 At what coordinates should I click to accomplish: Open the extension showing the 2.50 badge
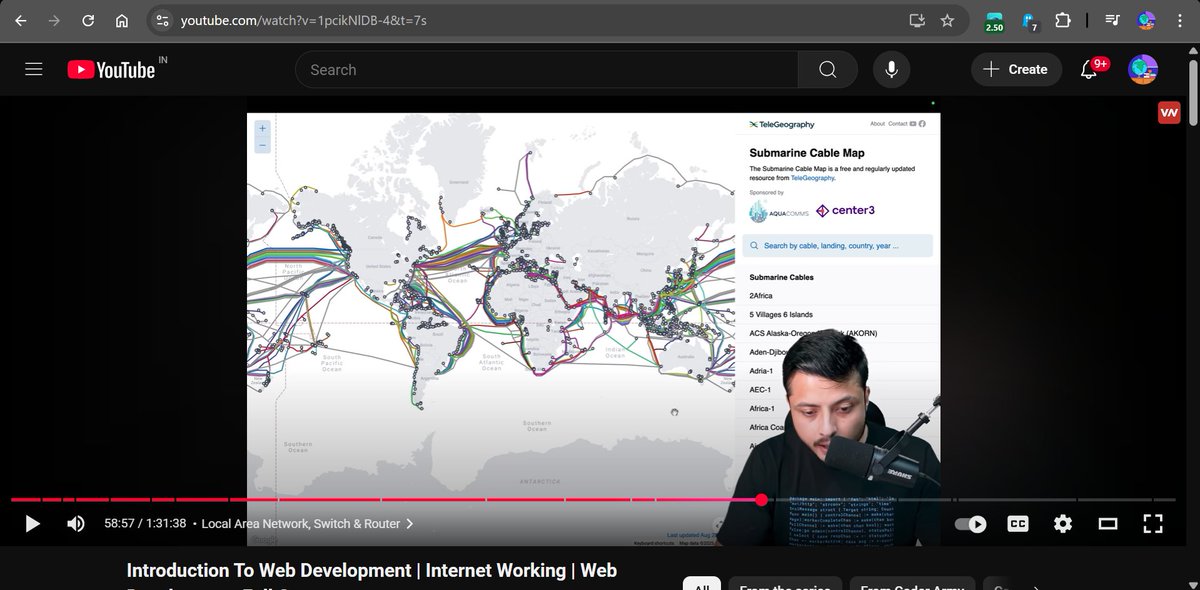994,21
